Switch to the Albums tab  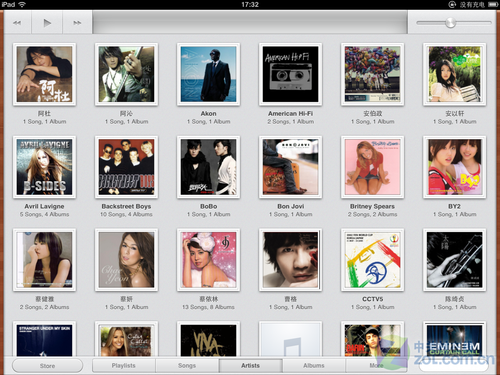click(x=314, y=365)
